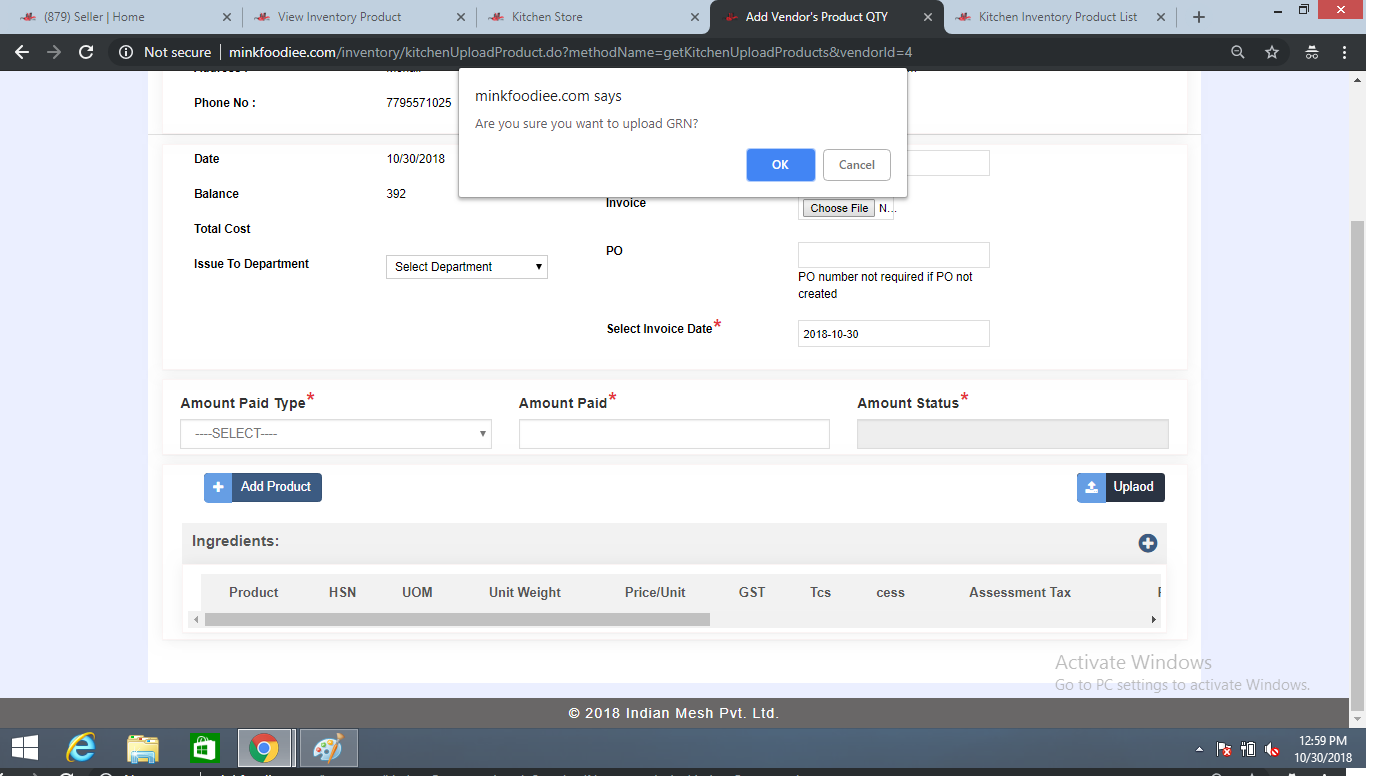This screenshot has width=1392, height=776.
Task: Click the invoice date field 2018-10-30
Action: (894, 334)
